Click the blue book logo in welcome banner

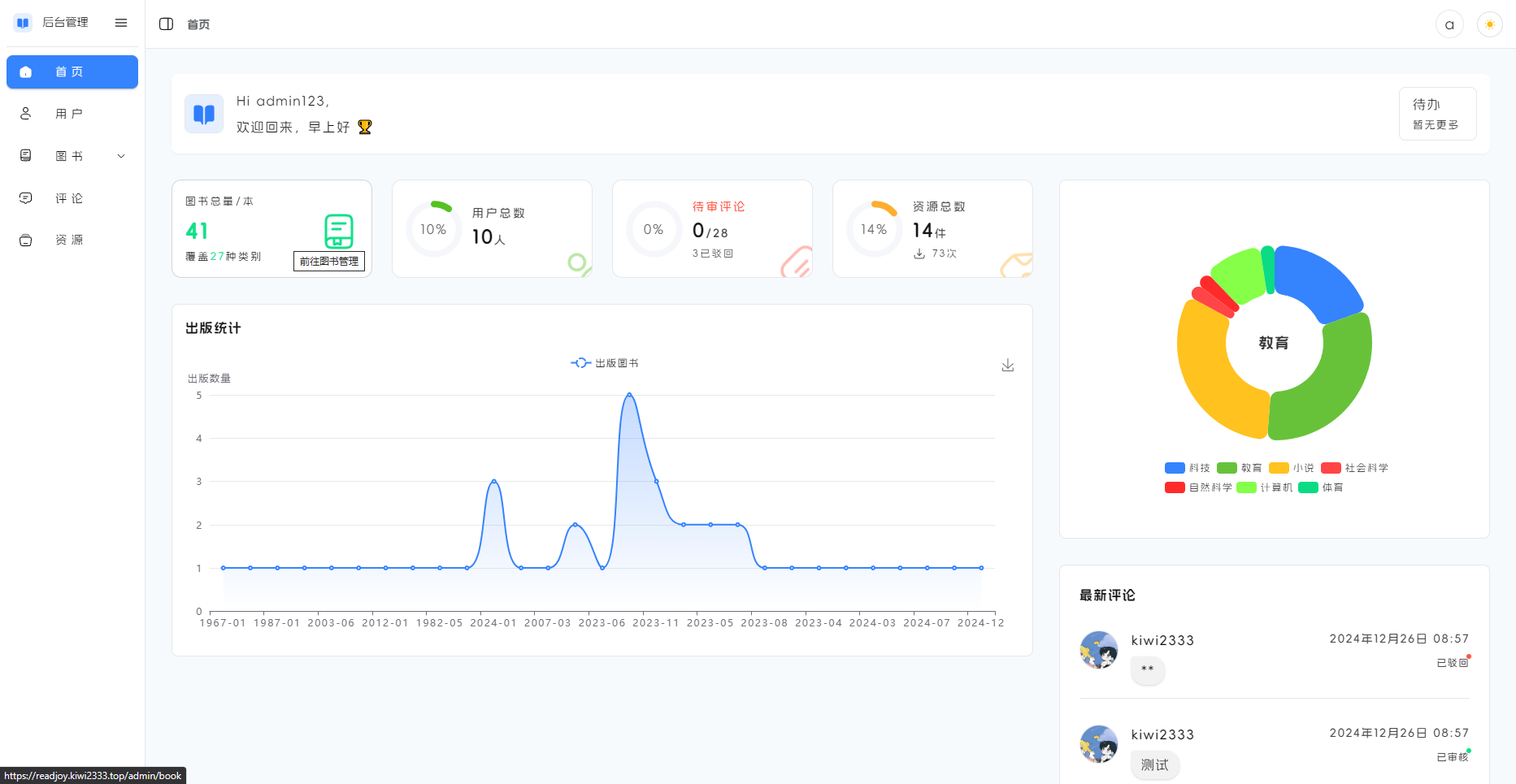coord(204,114)
